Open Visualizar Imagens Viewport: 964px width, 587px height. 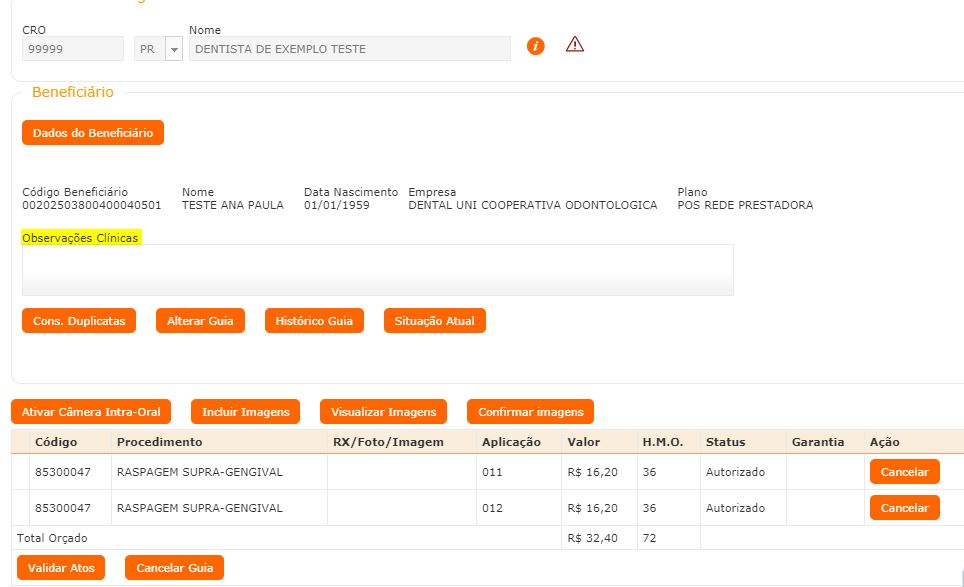[x=383, y=412]
